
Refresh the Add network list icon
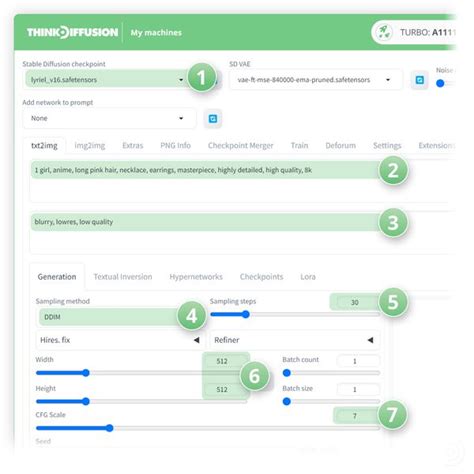tap(213, 119)
